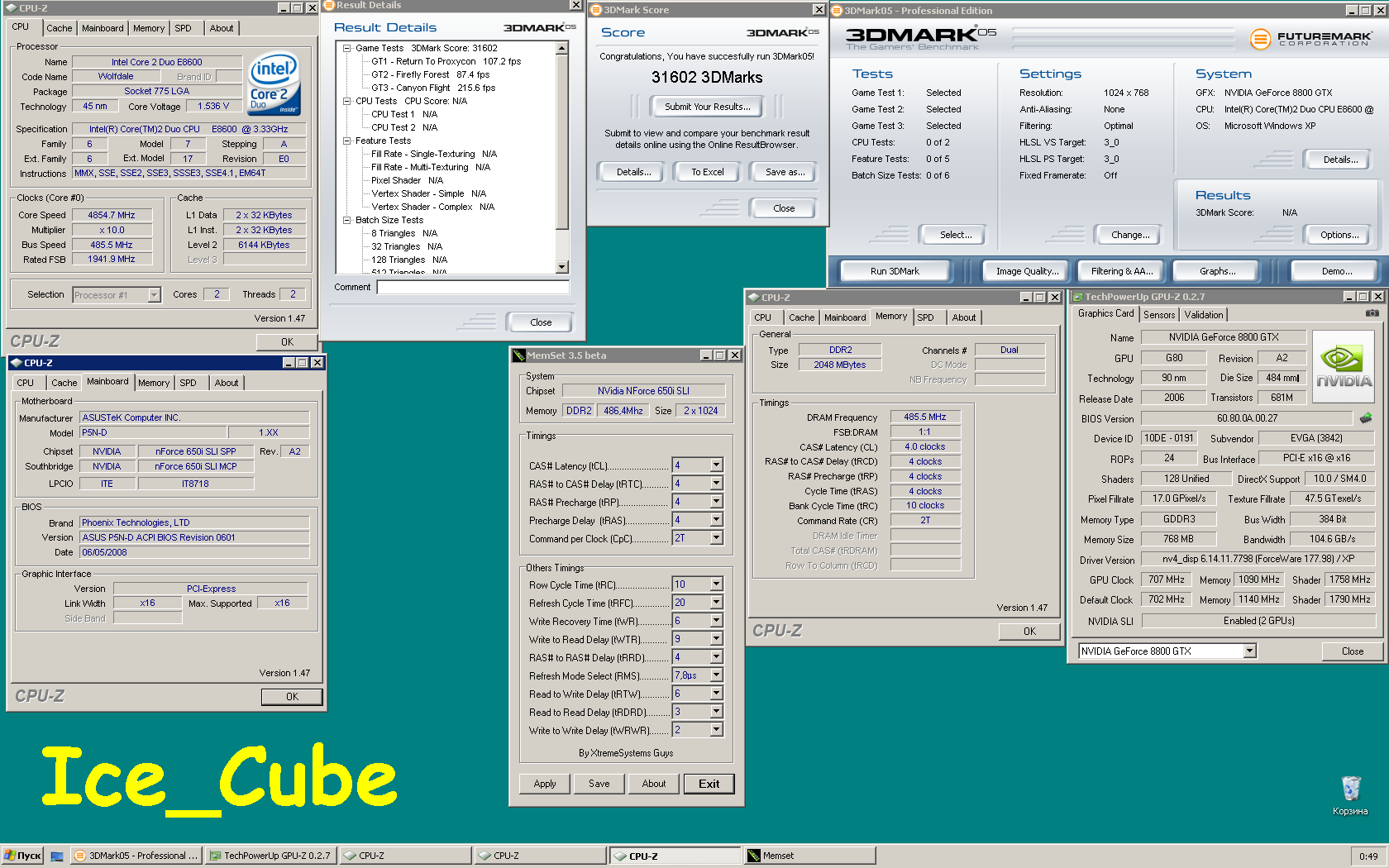This screenshot has height=868, width=1389.
Task: Open Command per Clock (CpC) dropdown
Action: coord(716,538)
